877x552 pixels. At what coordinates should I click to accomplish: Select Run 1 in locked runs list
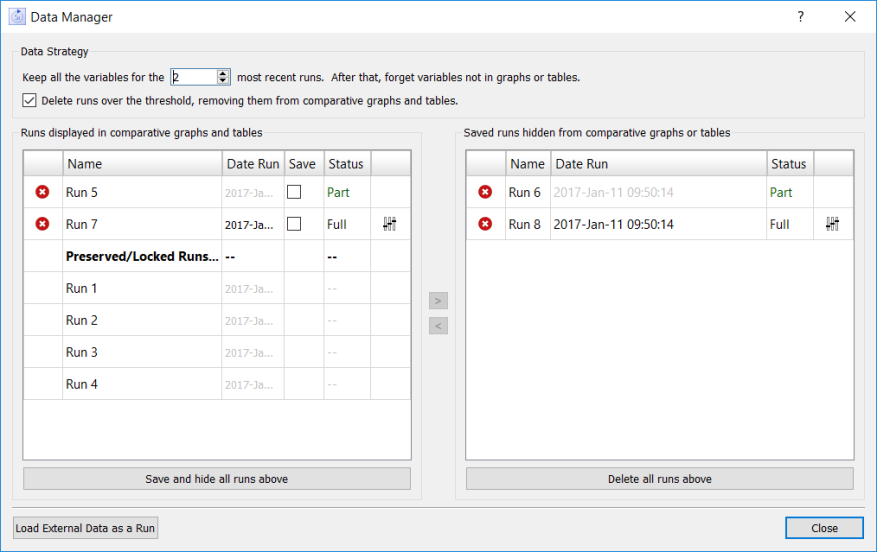[82, 288]
